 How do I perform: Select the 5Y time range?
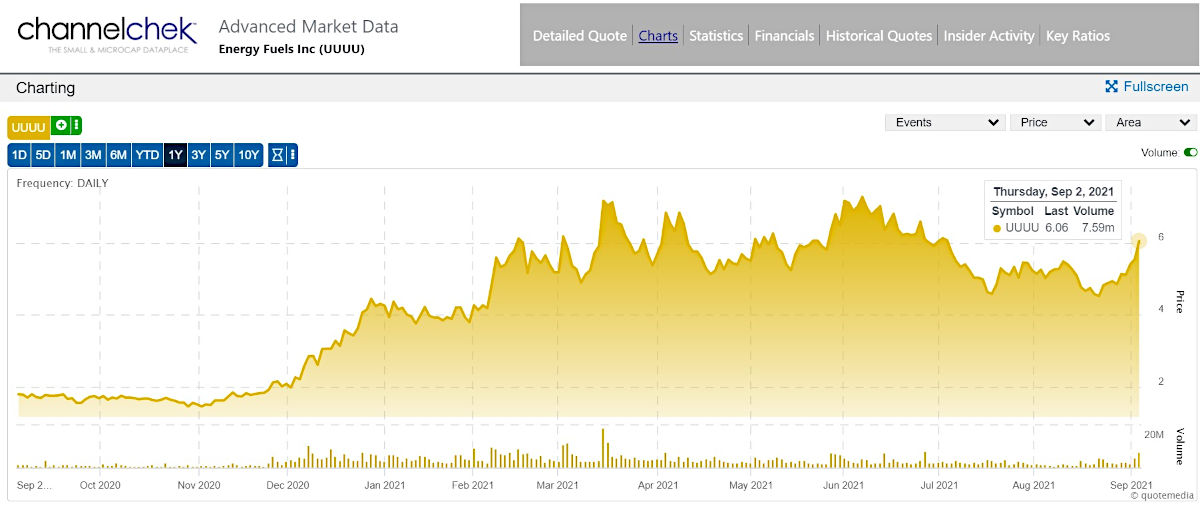point(222,155)
